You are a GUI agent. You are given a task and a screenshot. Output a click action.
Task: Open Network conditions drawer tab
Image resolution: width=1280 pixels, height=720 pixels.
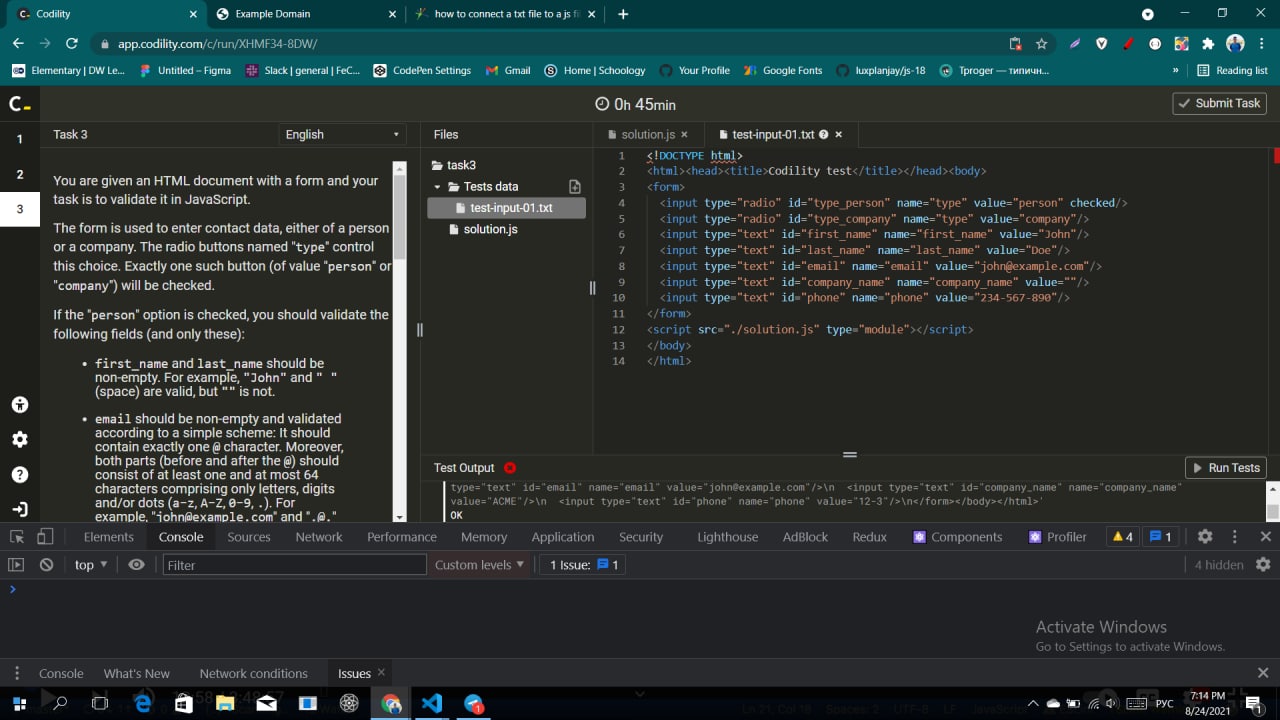pos(254,673)
